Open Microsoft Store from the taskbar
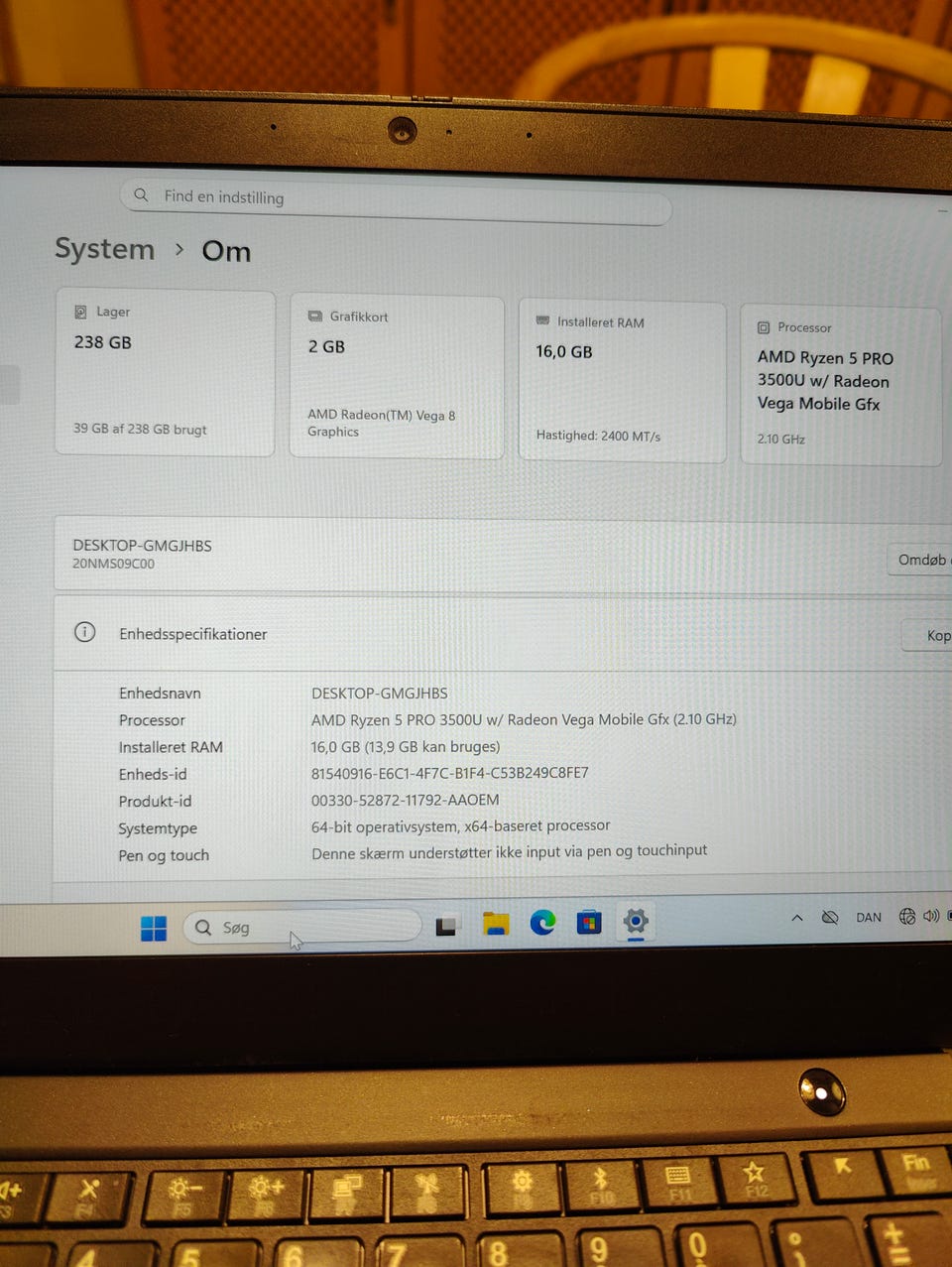952x1267 pixels. pos(589,922)
